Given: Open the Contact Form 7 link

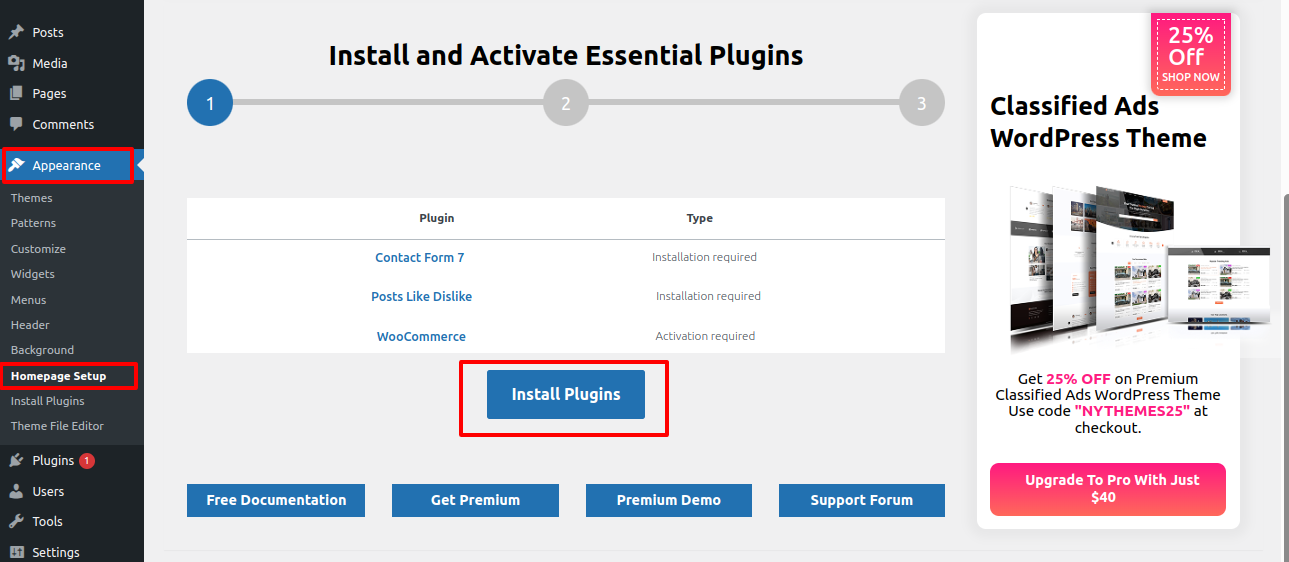Looking at the screenshot, I should pos(420,257).
